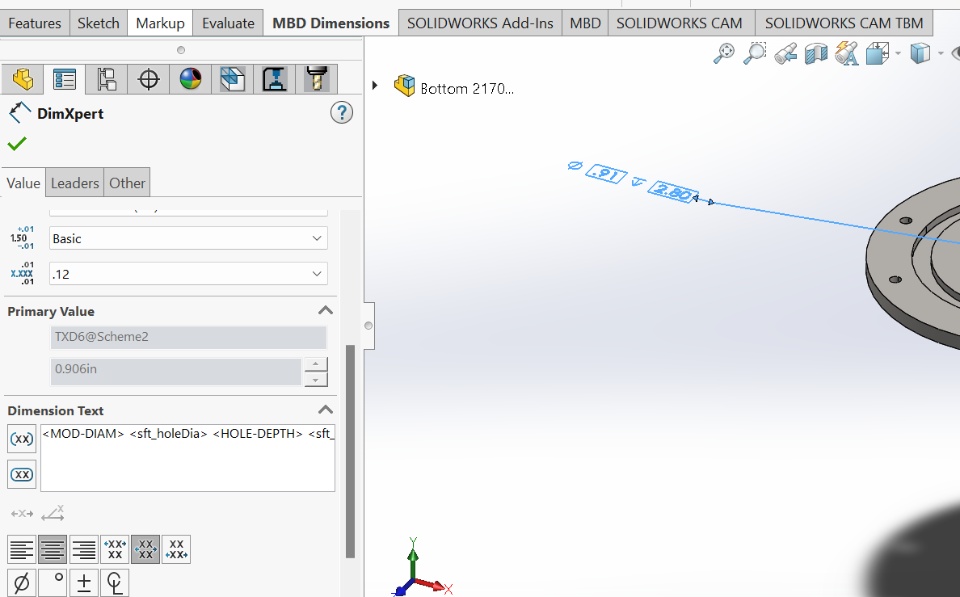Insert plus/minus symbol

click(x=84, y=583)
